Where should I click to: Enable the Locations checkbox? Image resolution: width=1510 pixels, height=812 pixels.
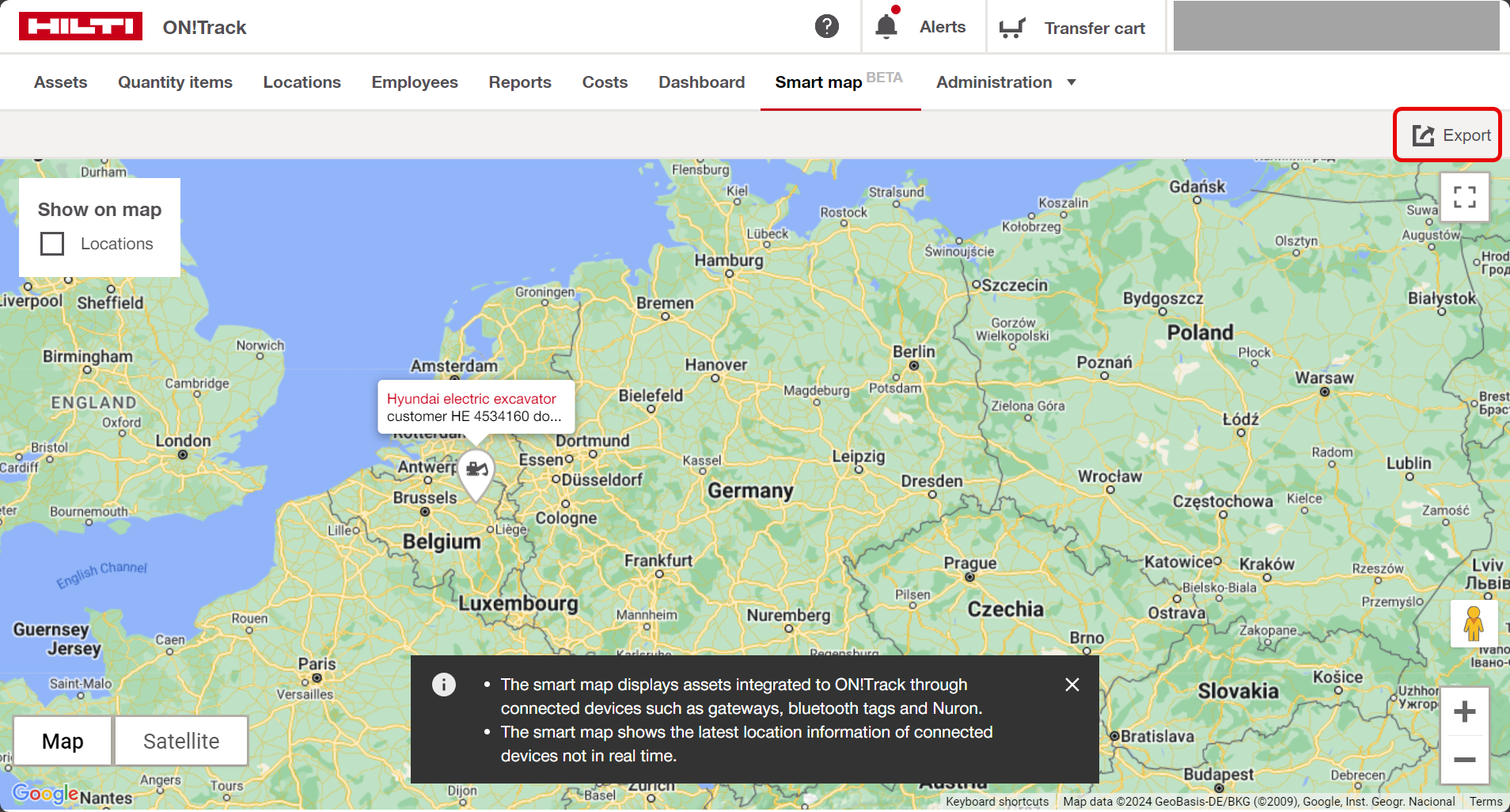click(52, 244)
